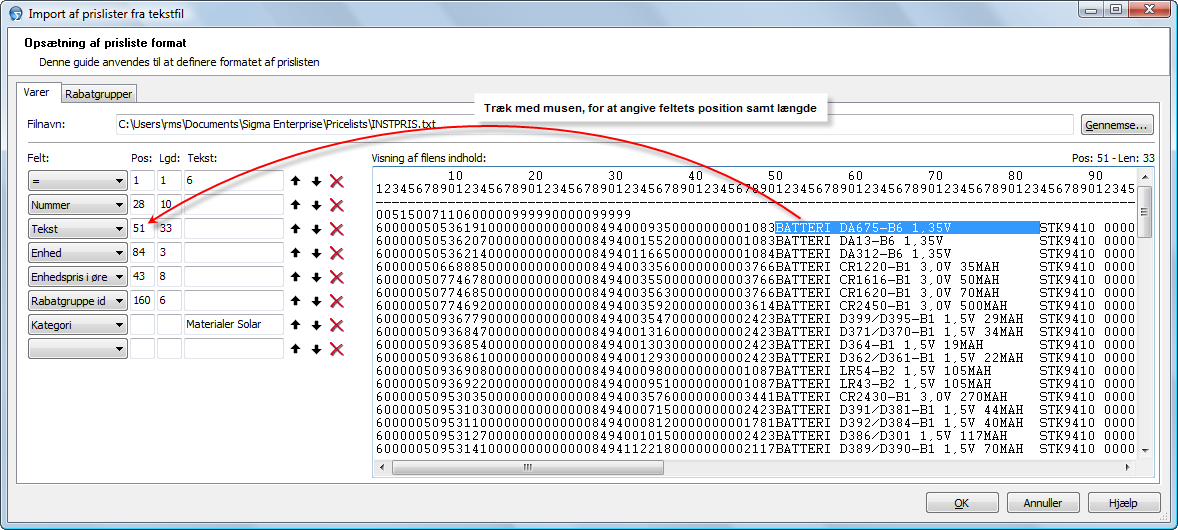Delete the Nummer field row
The height and width of the screenshot is (530, 1178).
pyautogui.click(x=337, y=205)
